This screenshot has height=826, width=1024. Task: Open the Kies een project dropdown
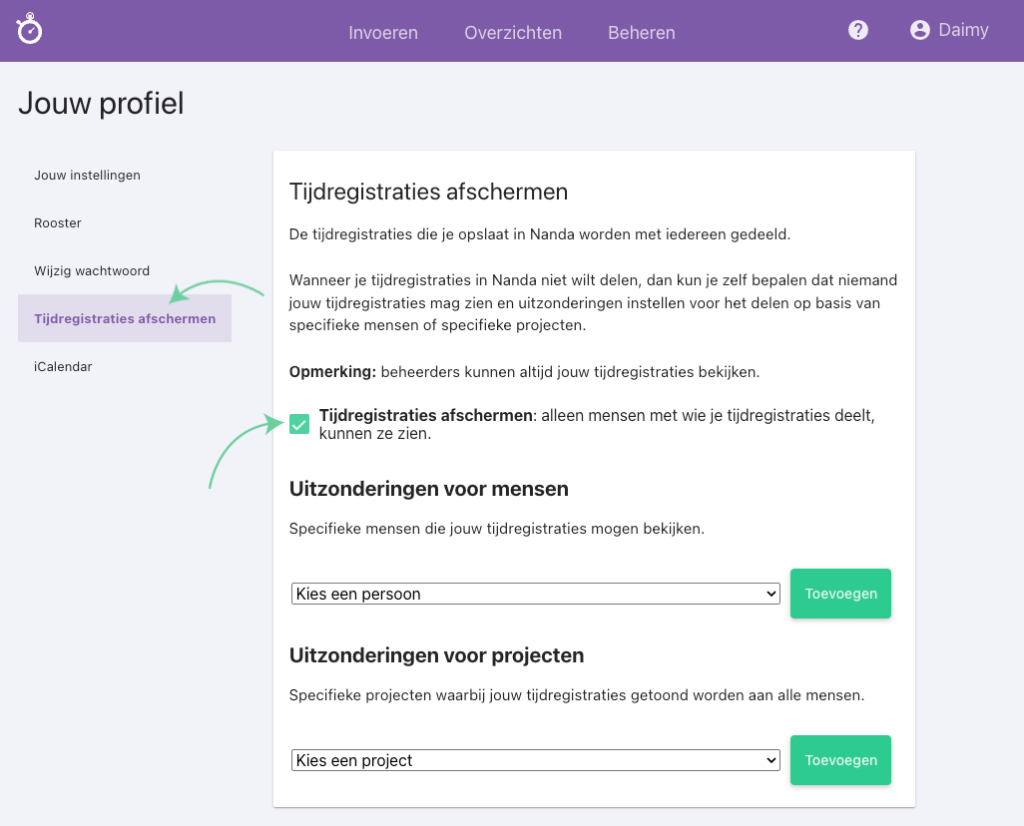(536, 760)
